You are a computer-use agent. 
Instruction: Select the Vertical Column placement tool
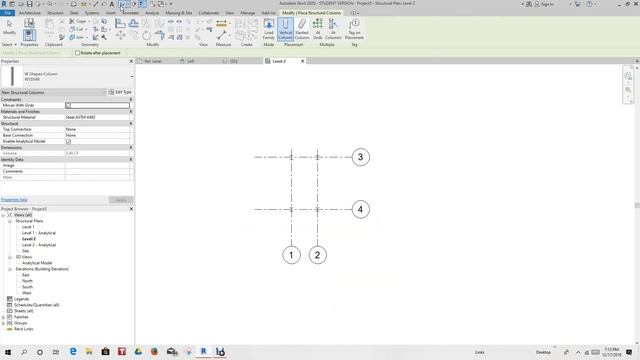pyautogui.click(x=285, y=29)
